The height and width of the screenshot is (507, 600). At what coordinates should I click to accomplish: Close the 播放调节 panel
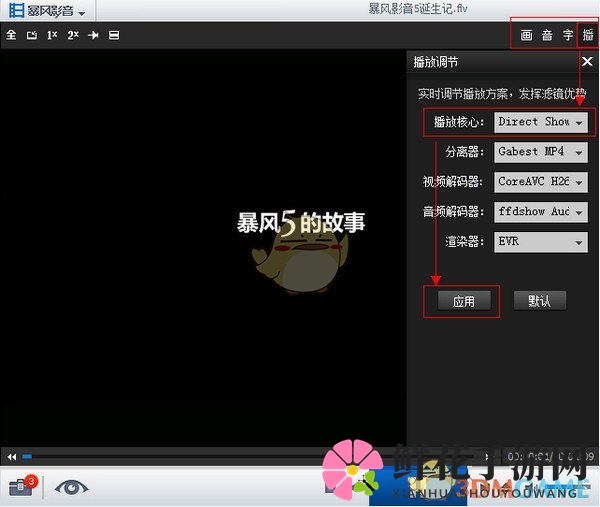(x=587, y=61)
